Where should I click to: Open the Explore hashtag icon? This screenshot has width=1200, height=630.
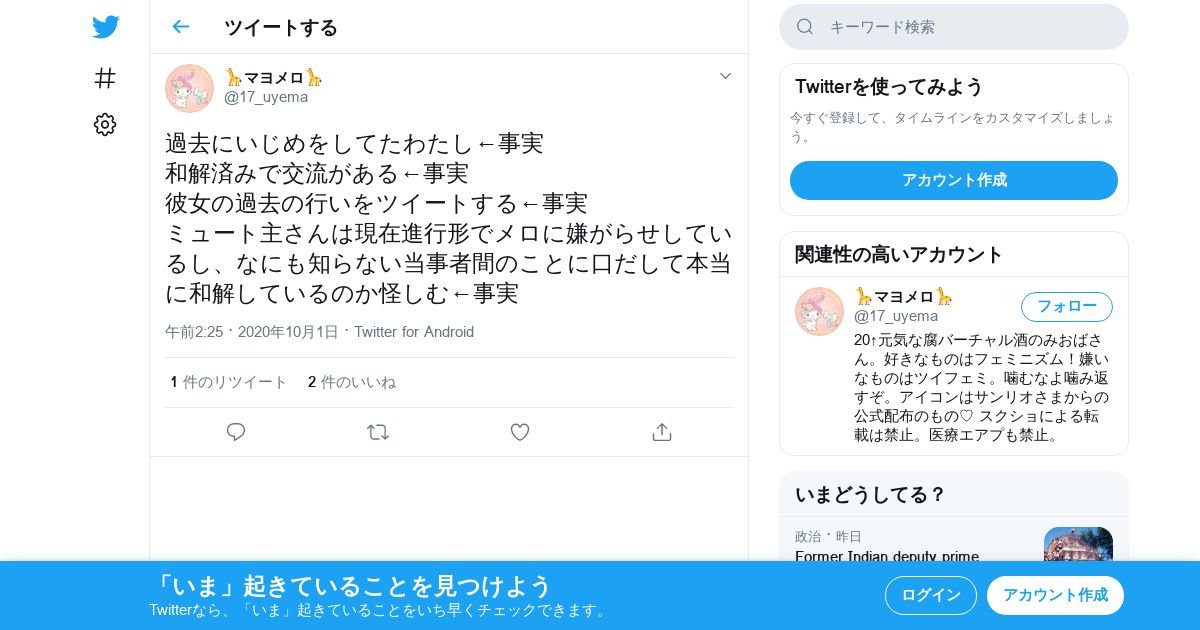[105, 78]
